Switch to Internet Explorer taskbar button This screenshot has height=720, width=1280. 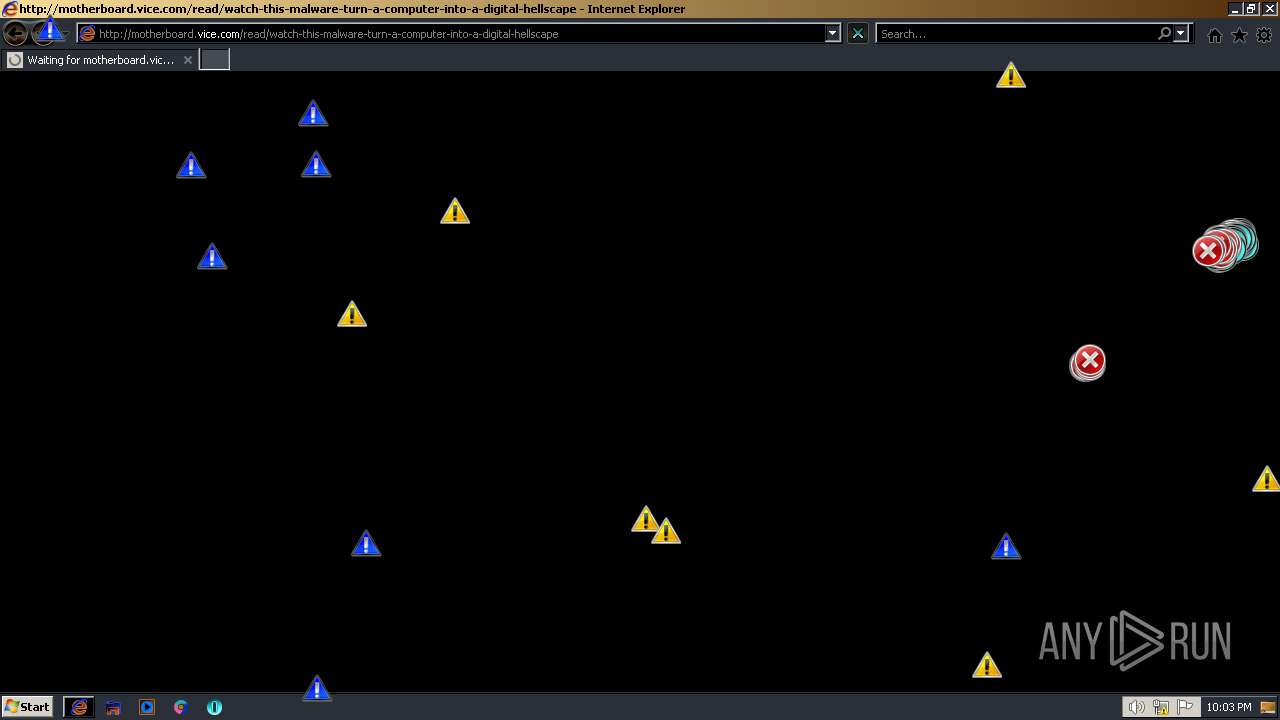pos(79,707)
